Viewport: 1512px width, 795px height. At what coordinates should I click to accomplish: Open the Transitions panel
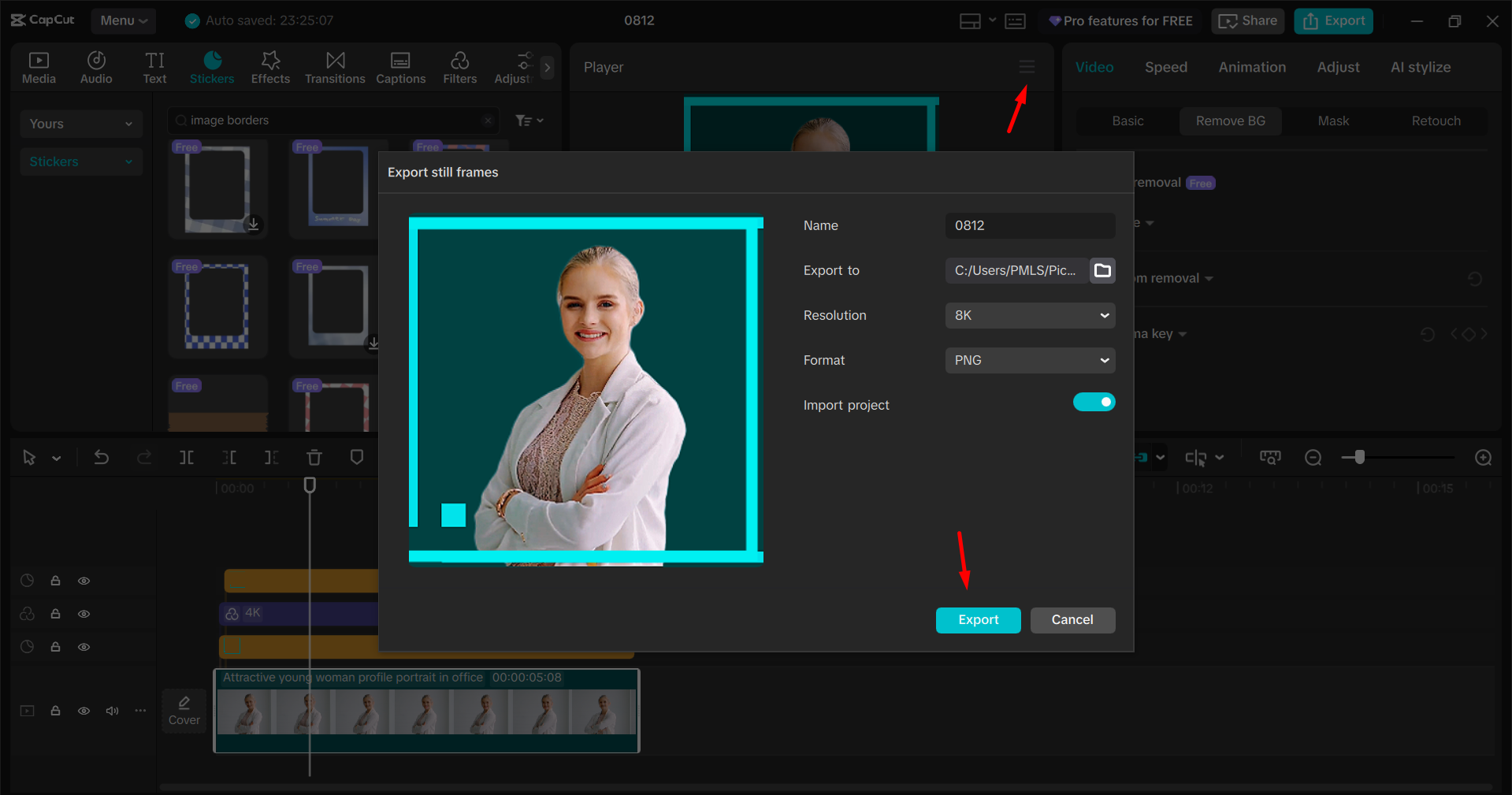coord(334,67)
